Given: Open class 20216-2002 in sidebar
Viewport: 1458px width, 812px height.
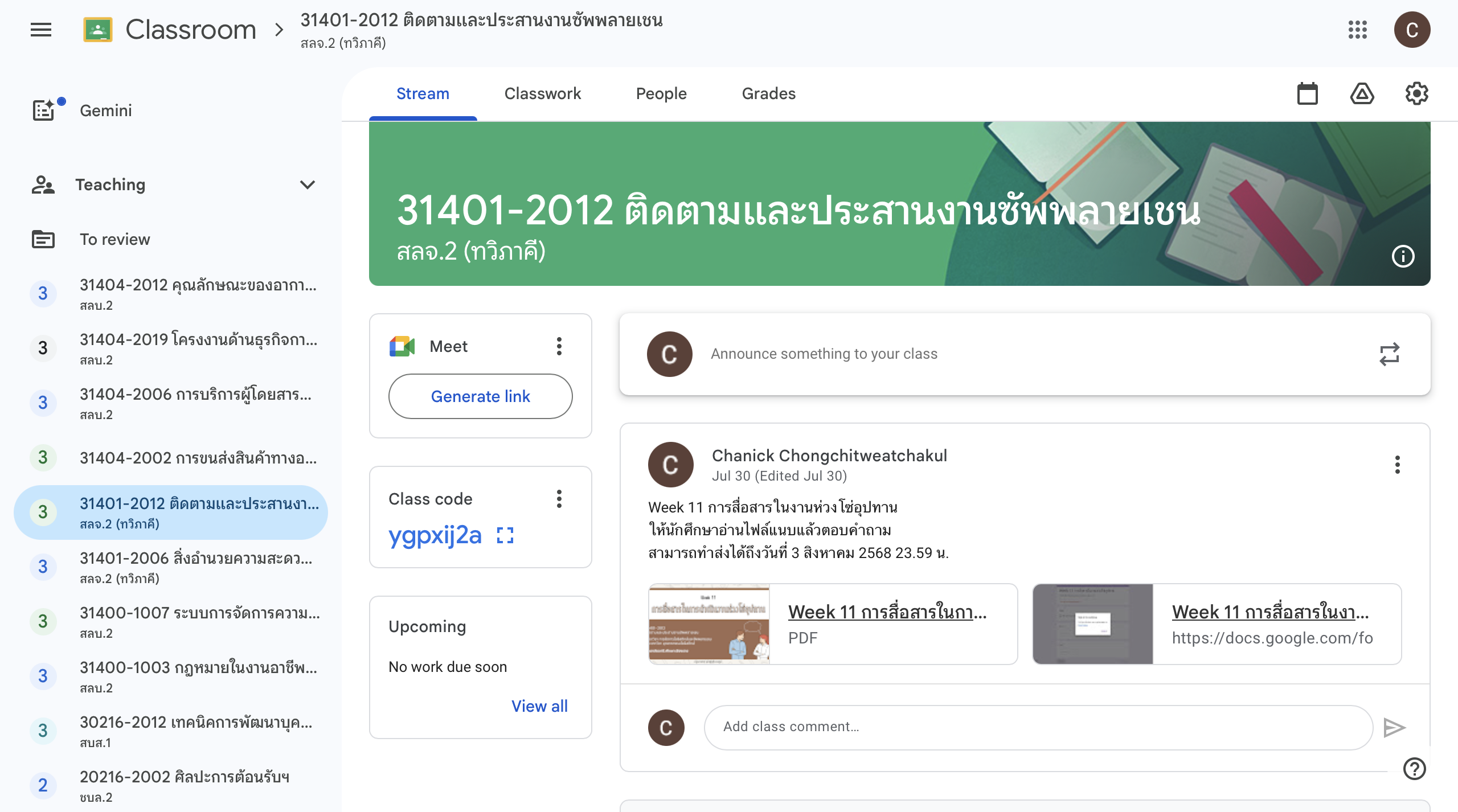Looking at the screenshot, I should (171, 786).
